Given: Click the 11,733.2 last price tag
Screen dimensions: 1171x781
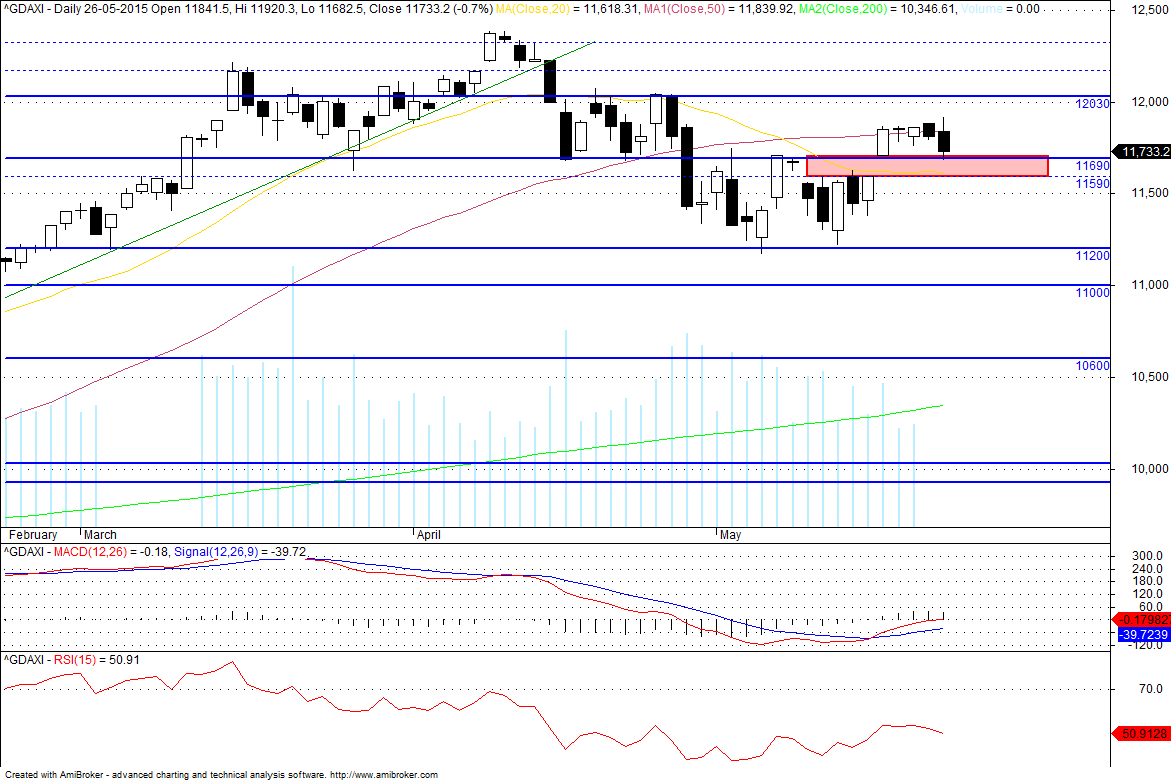Looking at the screenshot, I should [1142, 152].
